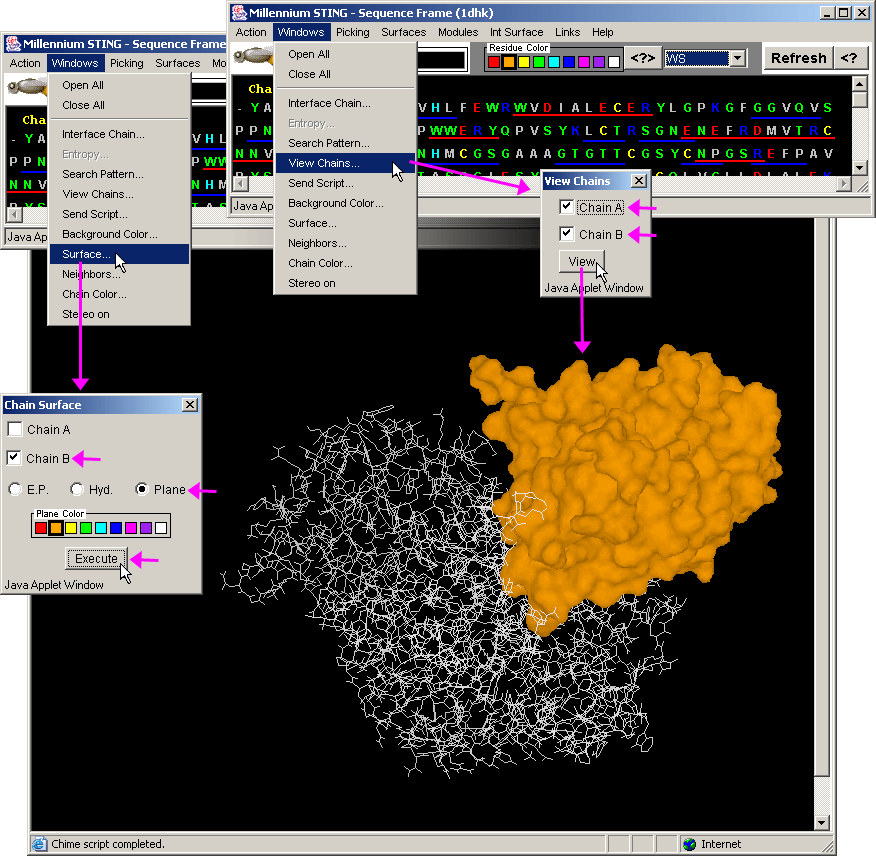Choose Send Script... in 1dhk Windows menu
This screenshot has height=856, width=876.
pyautogui.click(x=345, y=183)
